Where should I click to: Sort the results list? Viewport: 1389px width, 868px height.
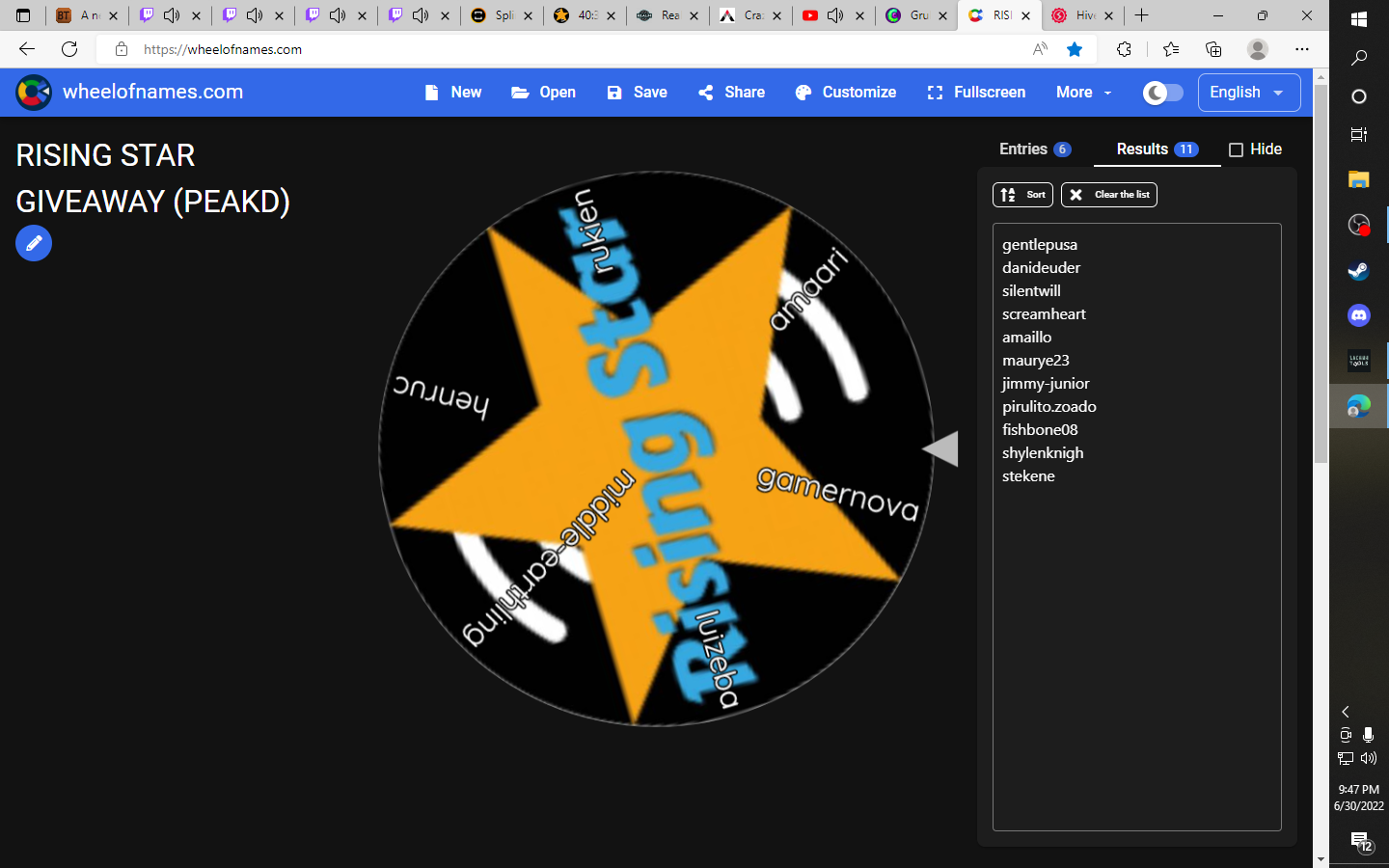click(1022, 195)
